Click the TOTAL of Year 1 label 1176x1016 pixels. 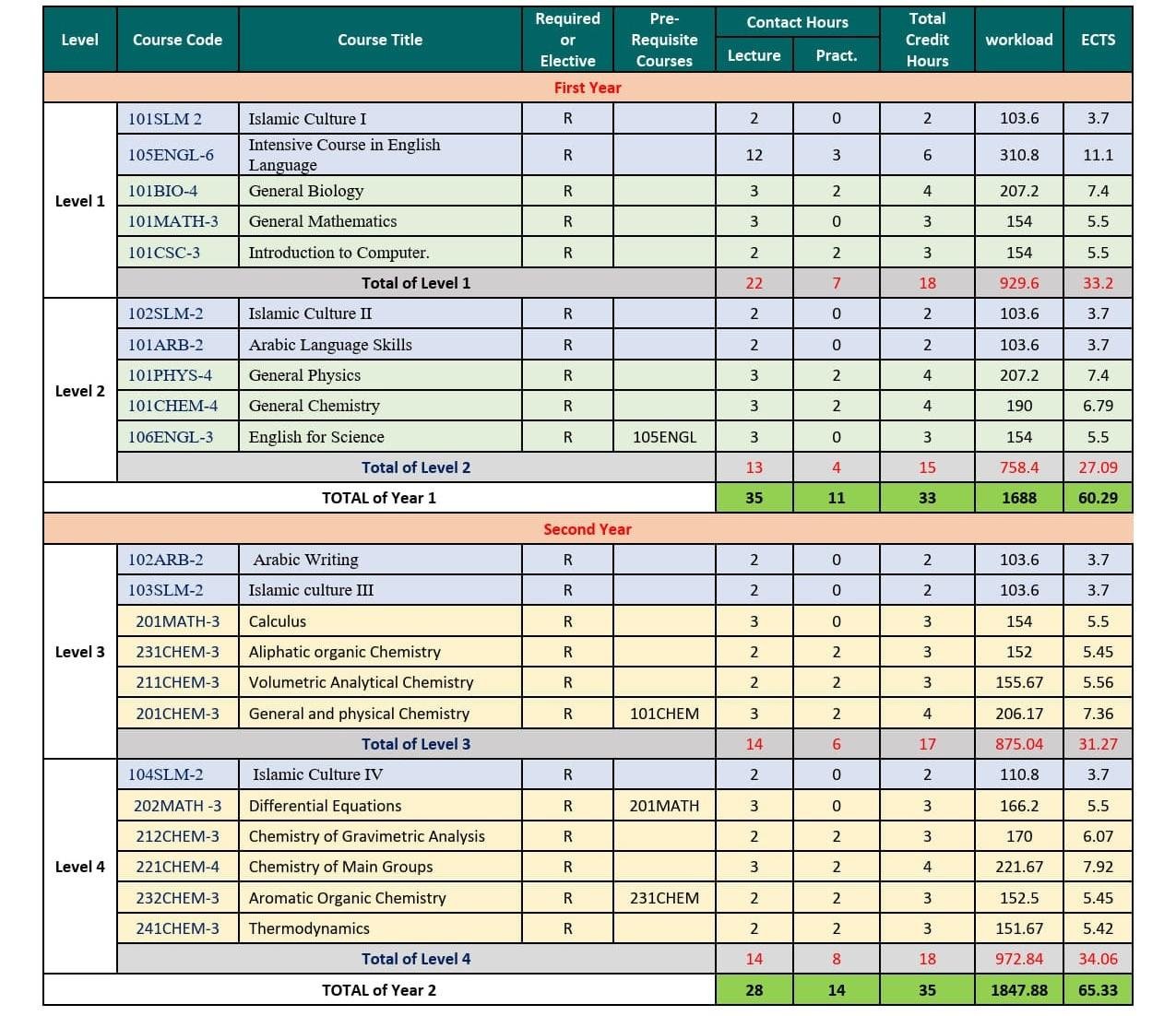379,498
